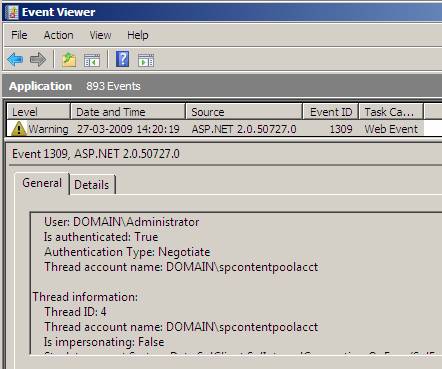Click the Thread information: heading
Screen dimensions: 442x369
point(85,297)
